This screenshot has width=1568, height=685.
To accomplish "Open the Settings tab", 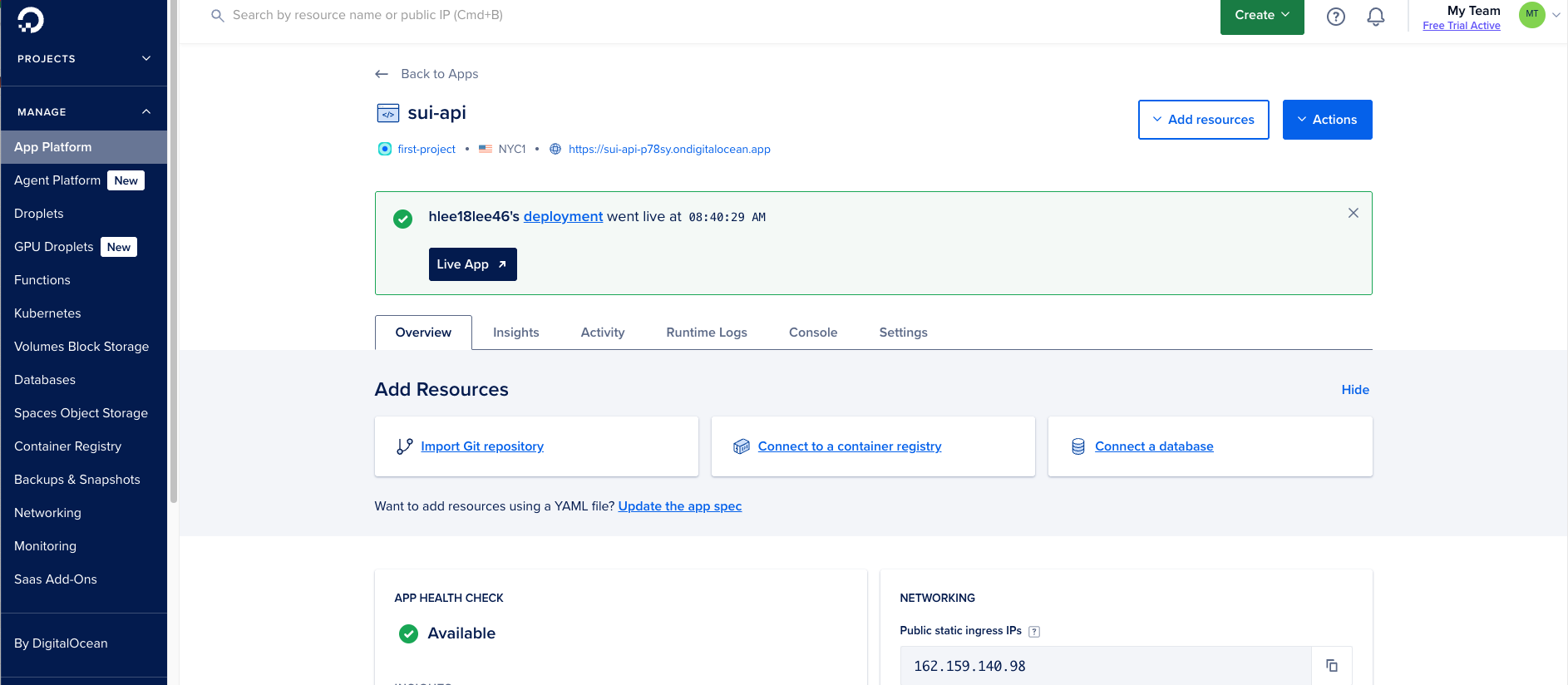I will click(x=903, y=333).
